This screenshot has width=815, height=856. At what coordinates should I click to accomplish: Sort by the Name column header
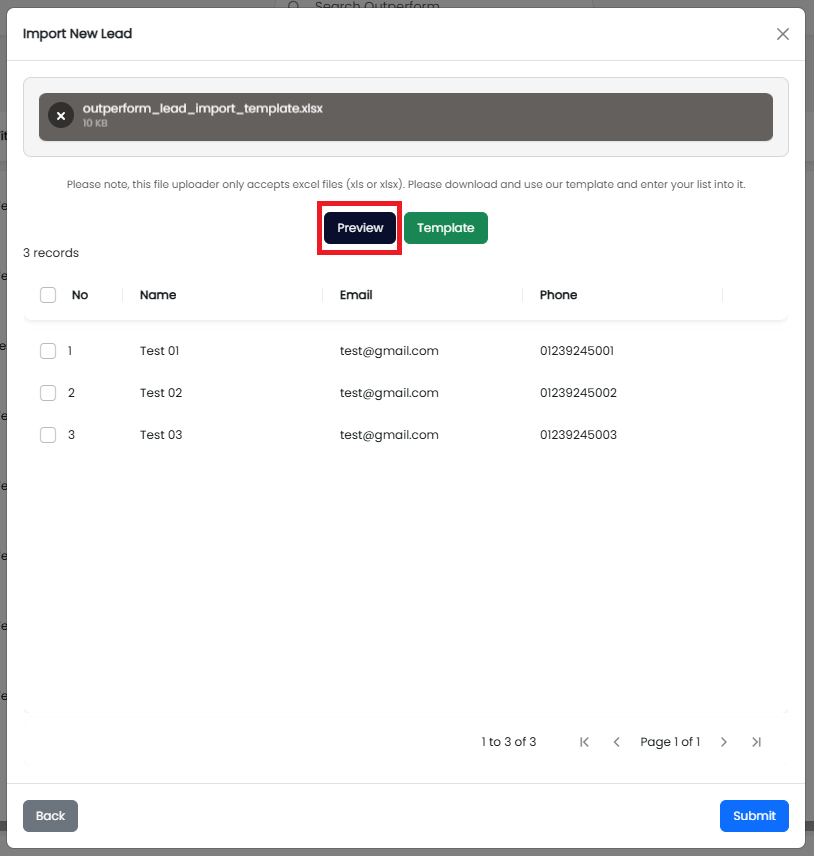[x=158, y=295]
